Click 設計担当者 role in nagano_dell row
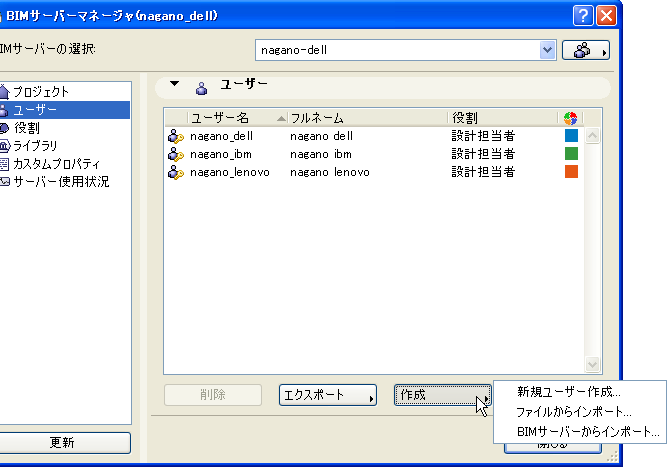The width and height of the screenshot is (670, 469). pyautogui.click(x=483, y=136)
